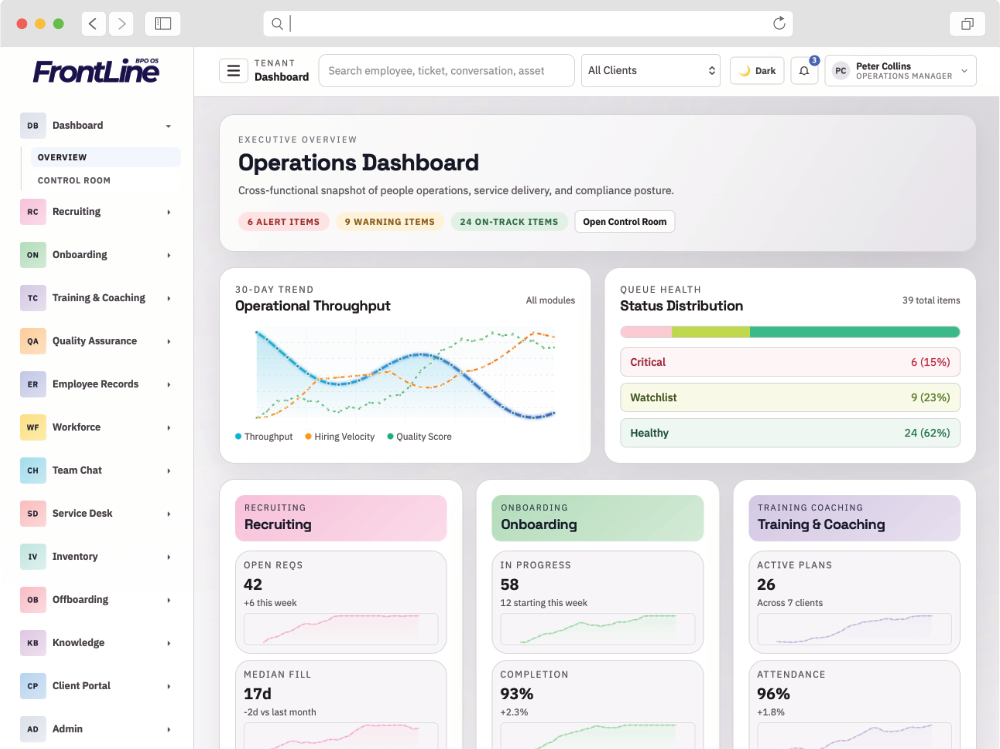Click the Open Control Room button
This screenshot has width=1000, height=749.
(624, 222)
